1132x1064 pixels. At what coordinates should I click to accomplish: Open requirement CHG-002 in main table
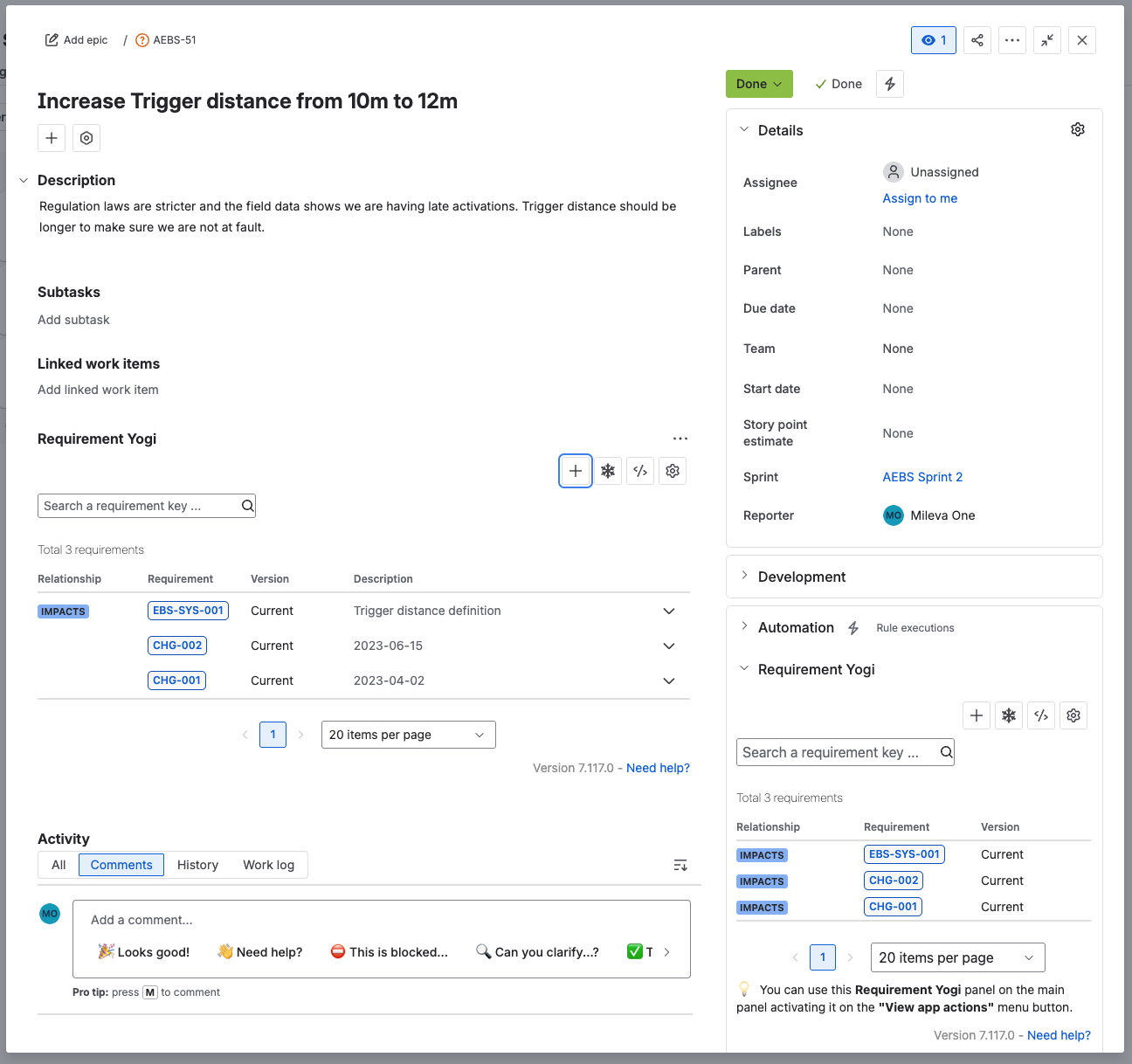pos(177,646)
